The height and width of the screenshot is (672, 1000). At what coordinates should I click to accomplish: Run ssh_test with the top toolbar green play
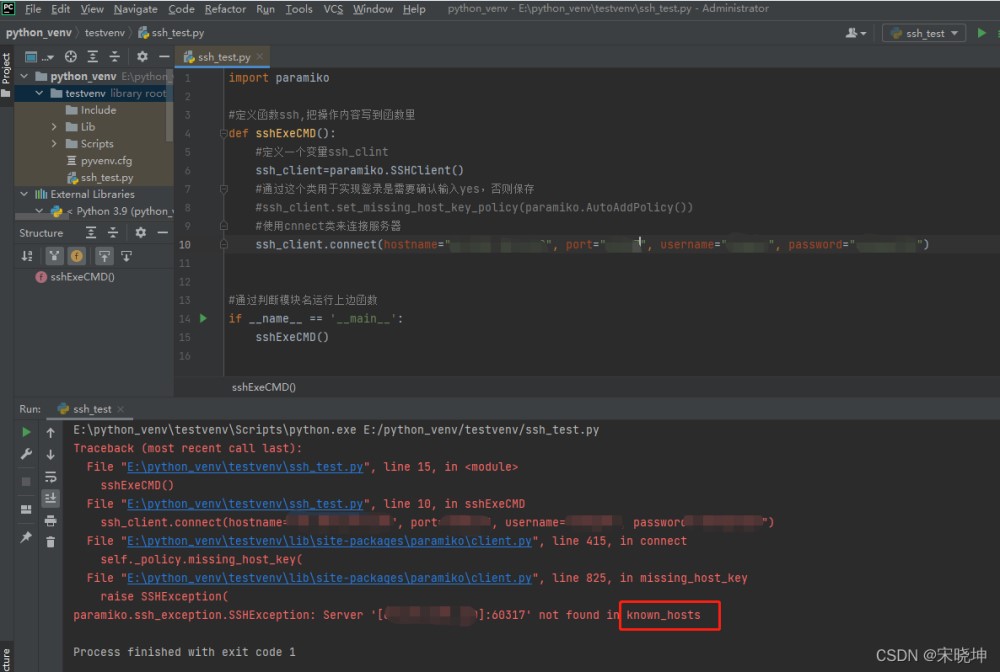pyautogui.click(x=982, y=33)
